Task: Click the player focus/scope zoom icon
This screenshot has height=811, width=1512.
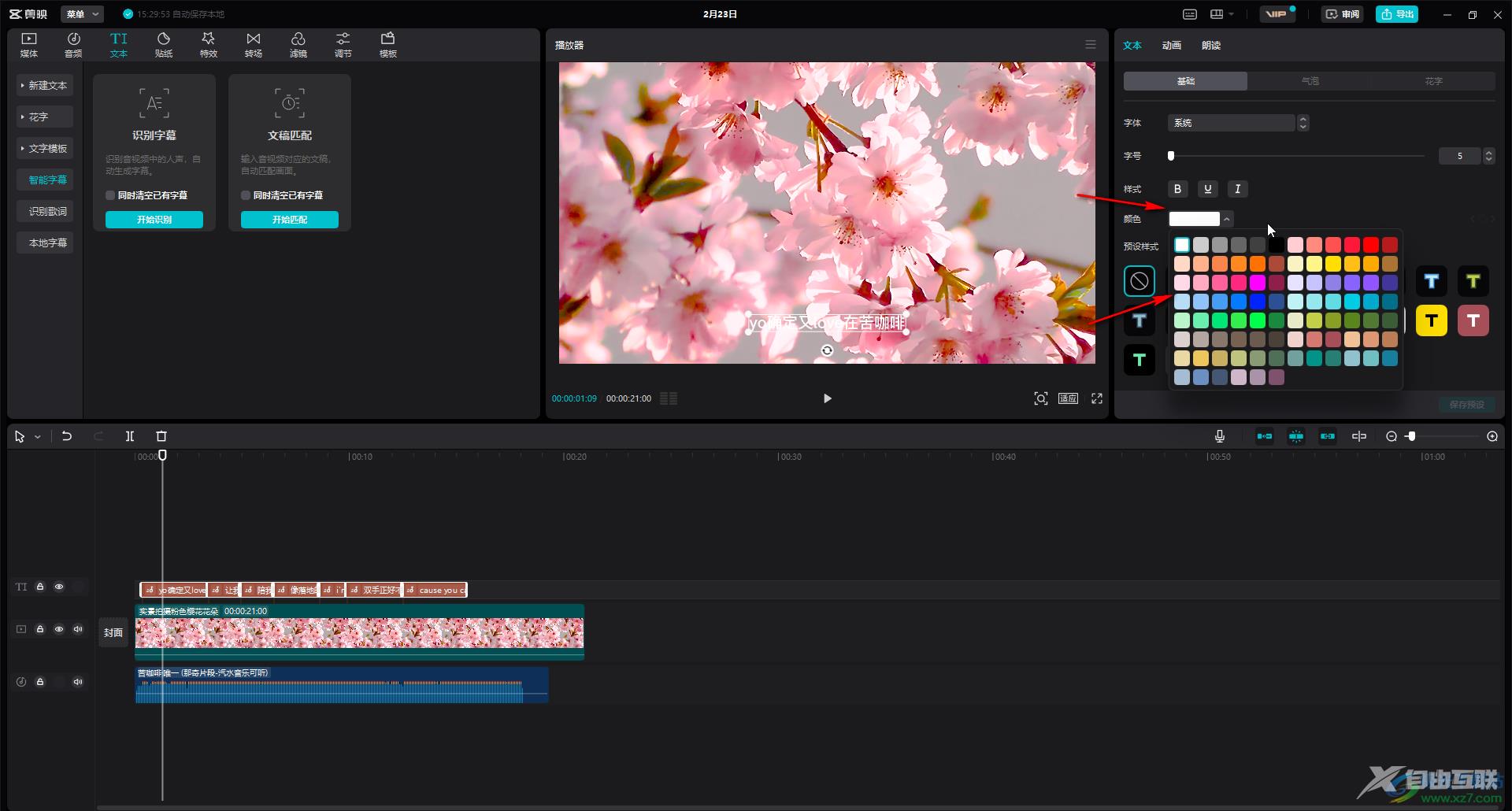Action: tap(1041, 398)
